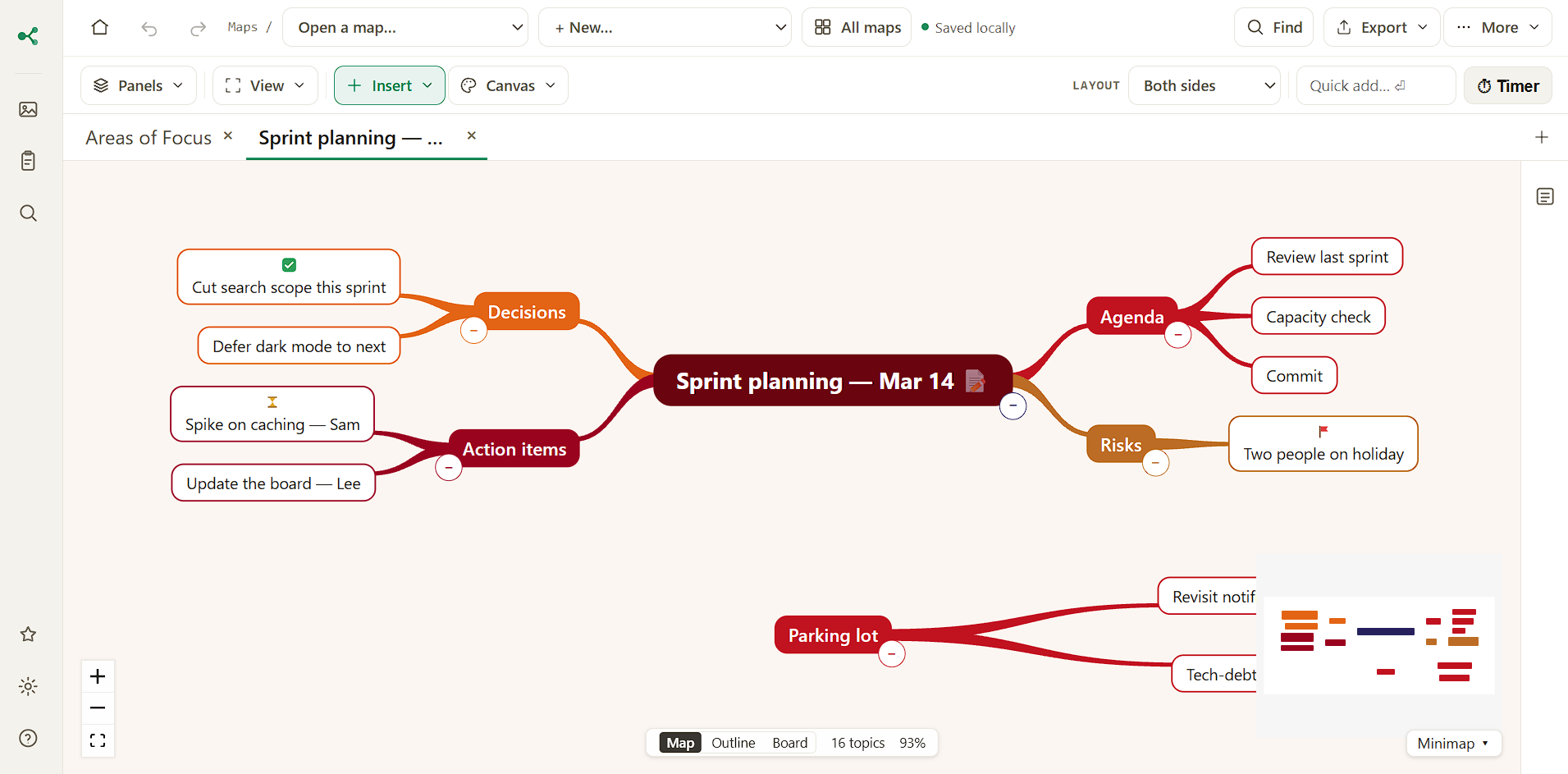Click the Maps breadcrumb link

click(x=242, y=27)
